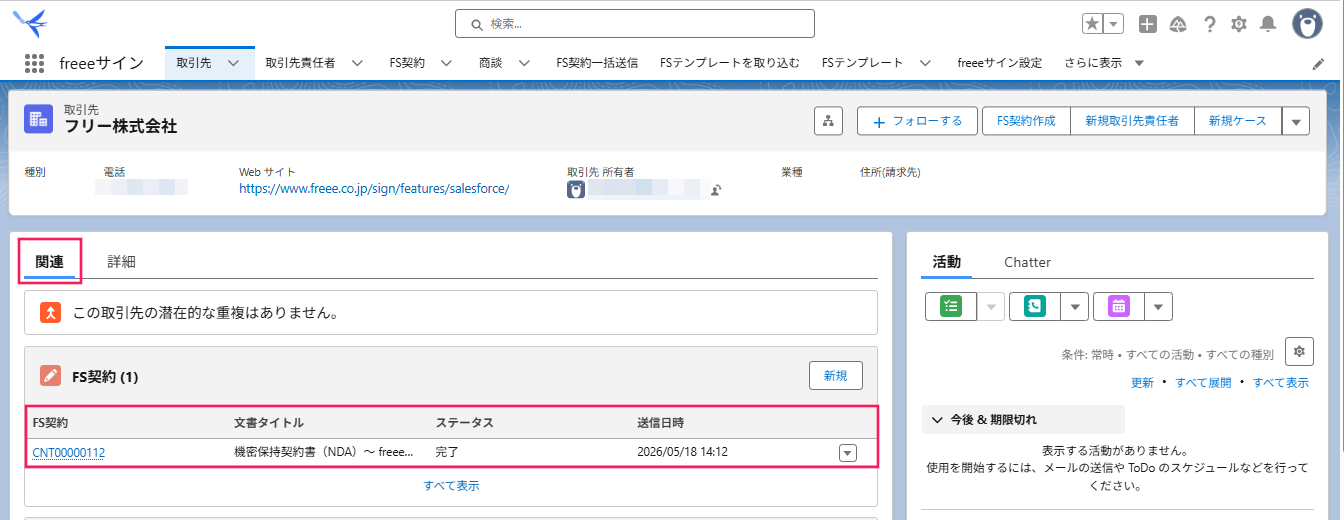This screenshot has height=520, width=1344.
Task: Open dropdown beside the new event icon
Action: [1158, 307]
